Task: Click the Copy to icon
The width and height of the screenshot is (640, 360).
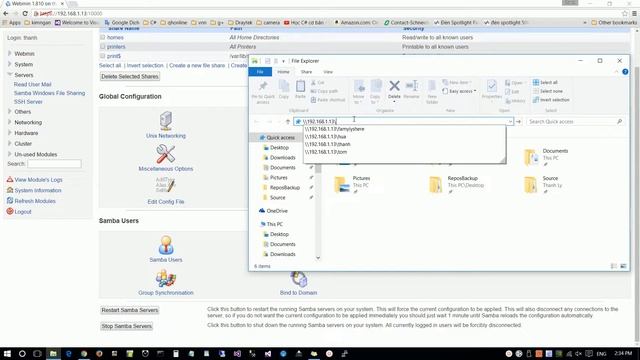Action: point(376,86)
